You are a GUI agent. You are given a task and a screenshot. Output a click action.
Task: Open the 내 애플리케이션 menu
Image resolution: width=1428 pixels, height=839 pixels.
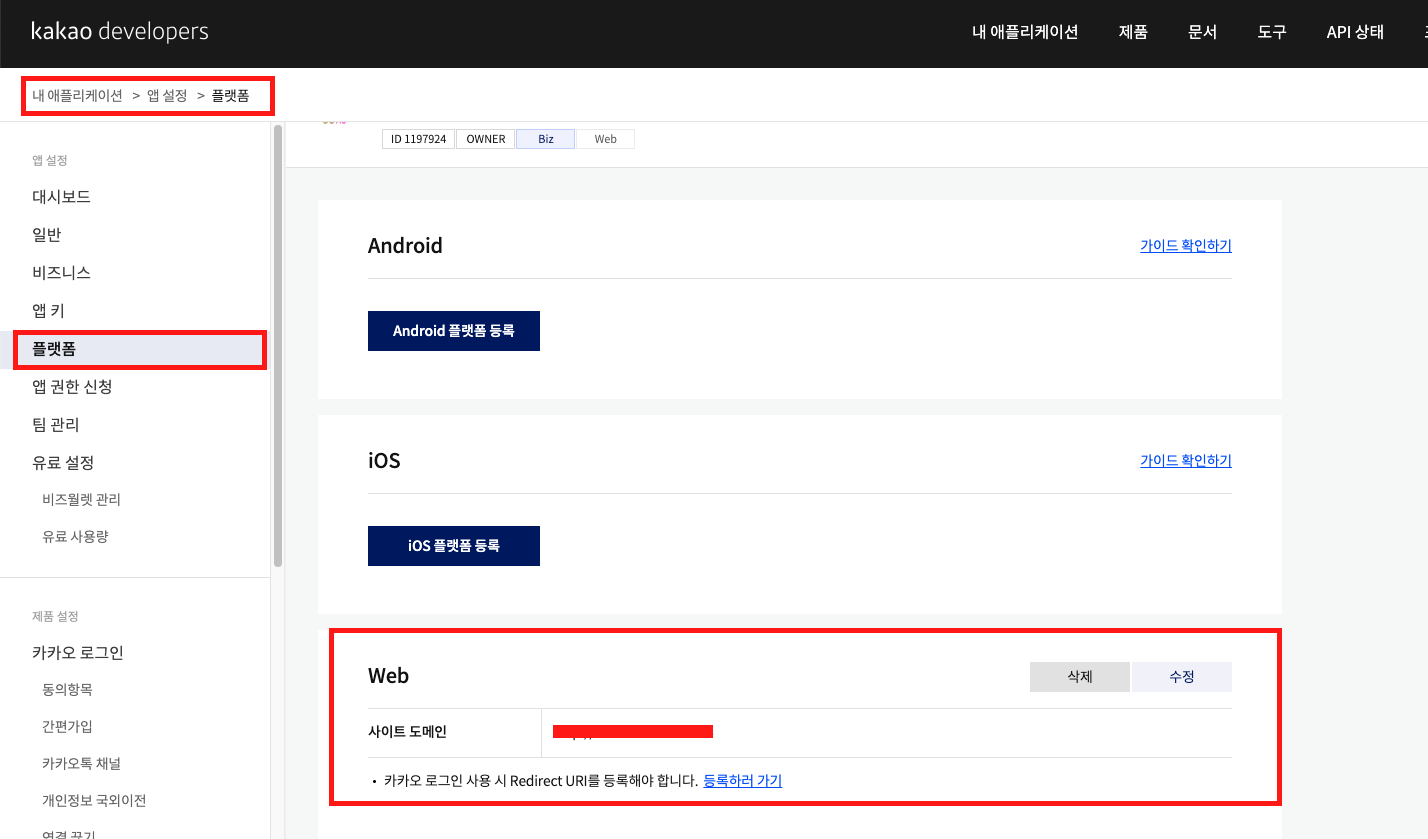1023,32
